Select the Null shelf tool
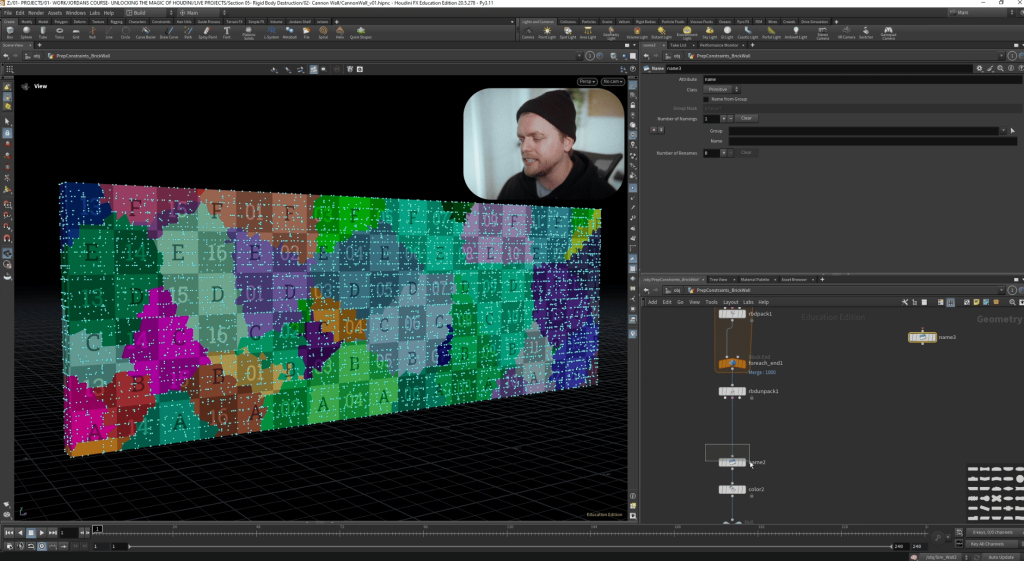 92,32
